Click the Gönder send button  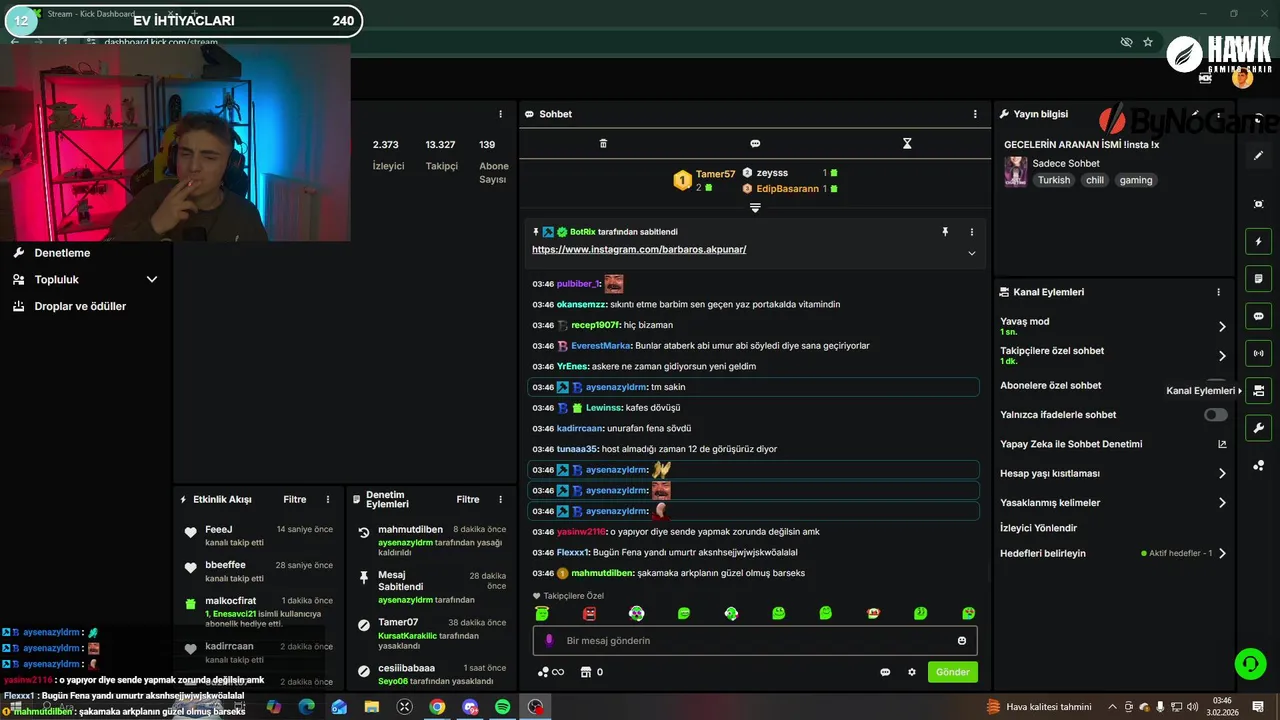952,672
